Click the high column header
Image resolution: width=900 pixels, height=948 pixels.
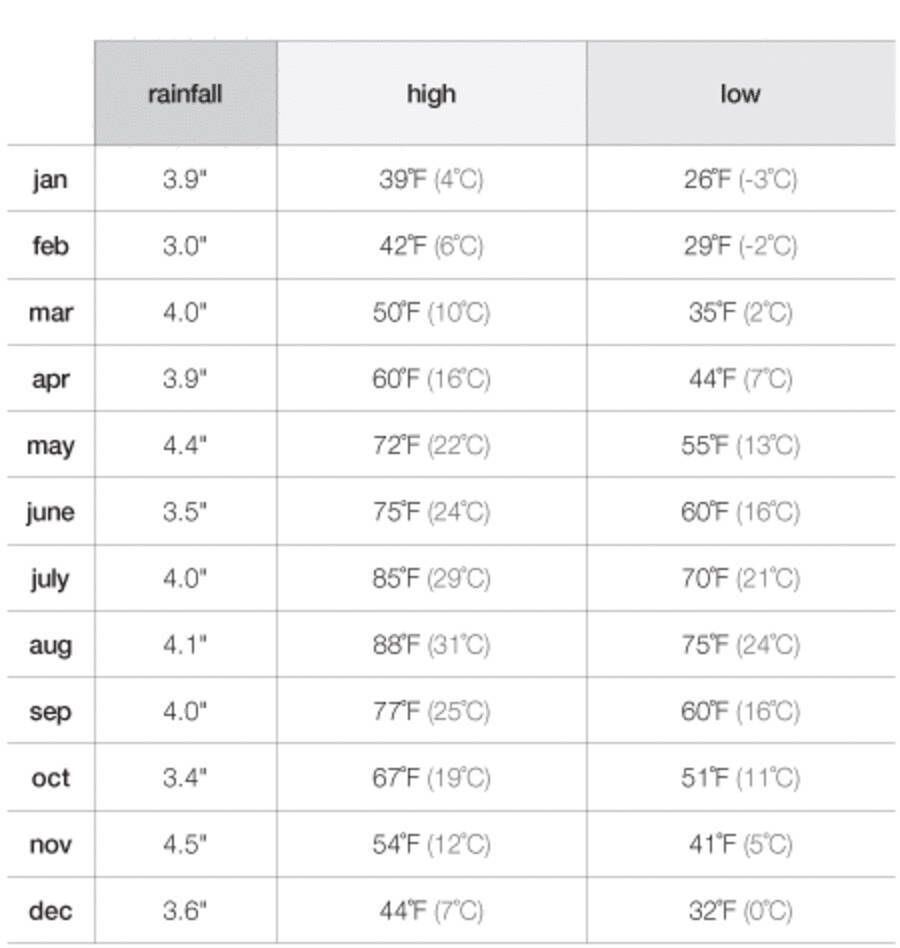point(431,94)
